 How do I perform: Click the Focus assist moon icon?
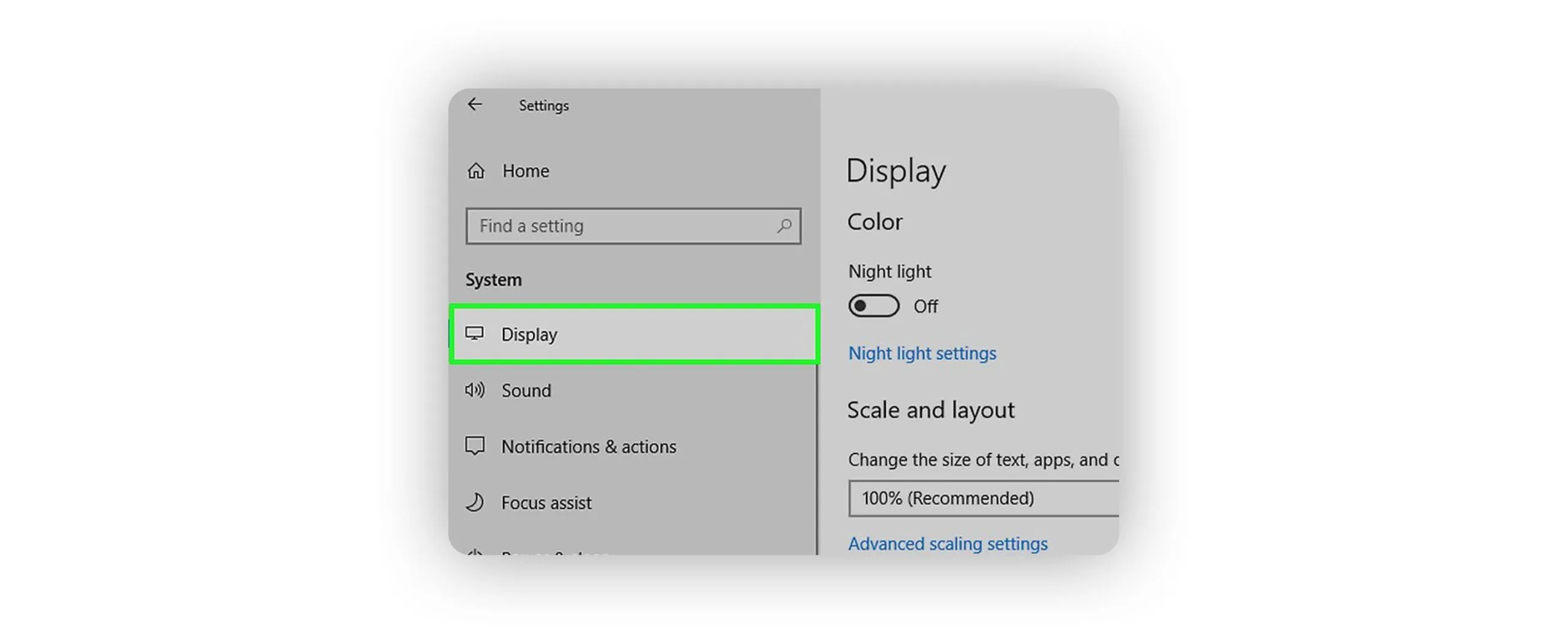[474, 502]
